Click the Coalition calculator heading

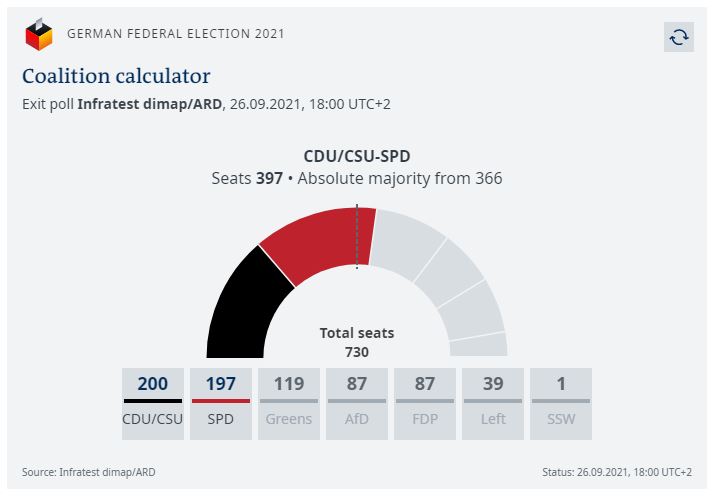(116, 76)
